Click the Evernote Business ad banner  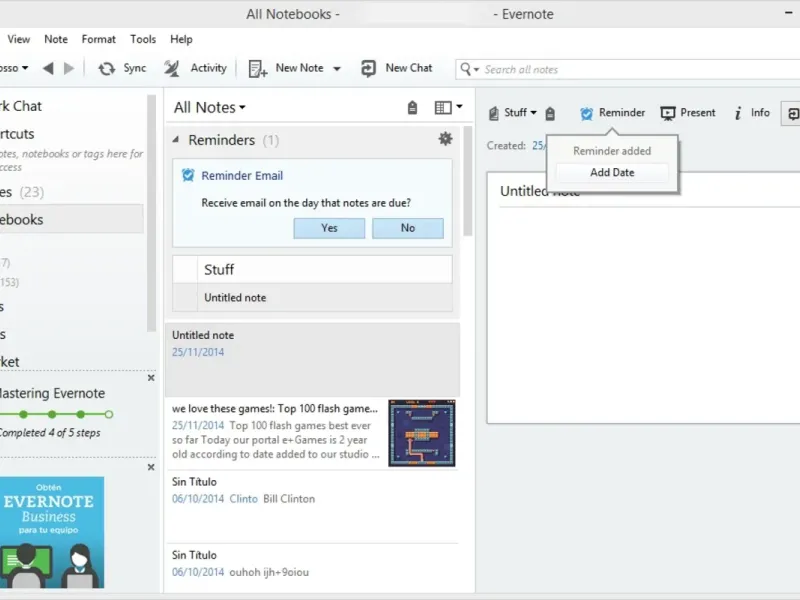(x=52, y=532)
